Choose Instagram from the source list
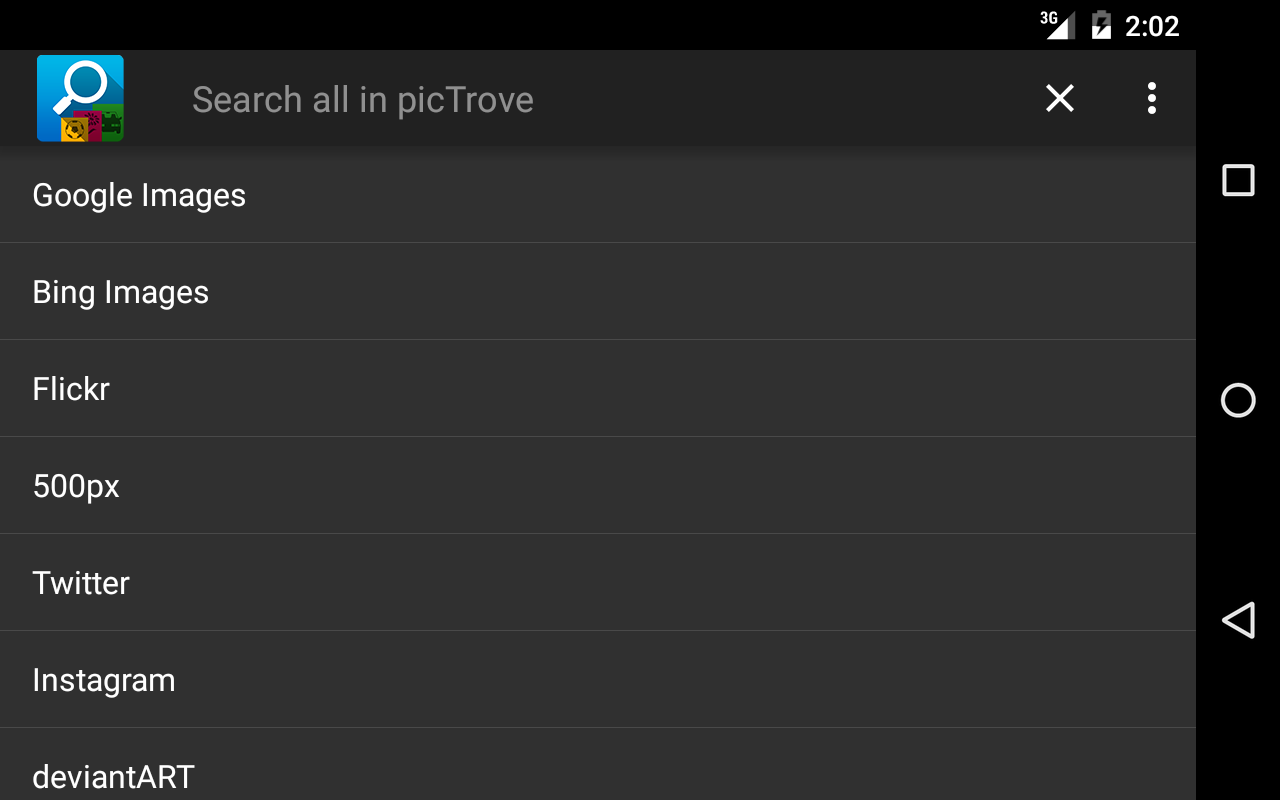This screenshot has height=800, width=1280. coord(104,680)
